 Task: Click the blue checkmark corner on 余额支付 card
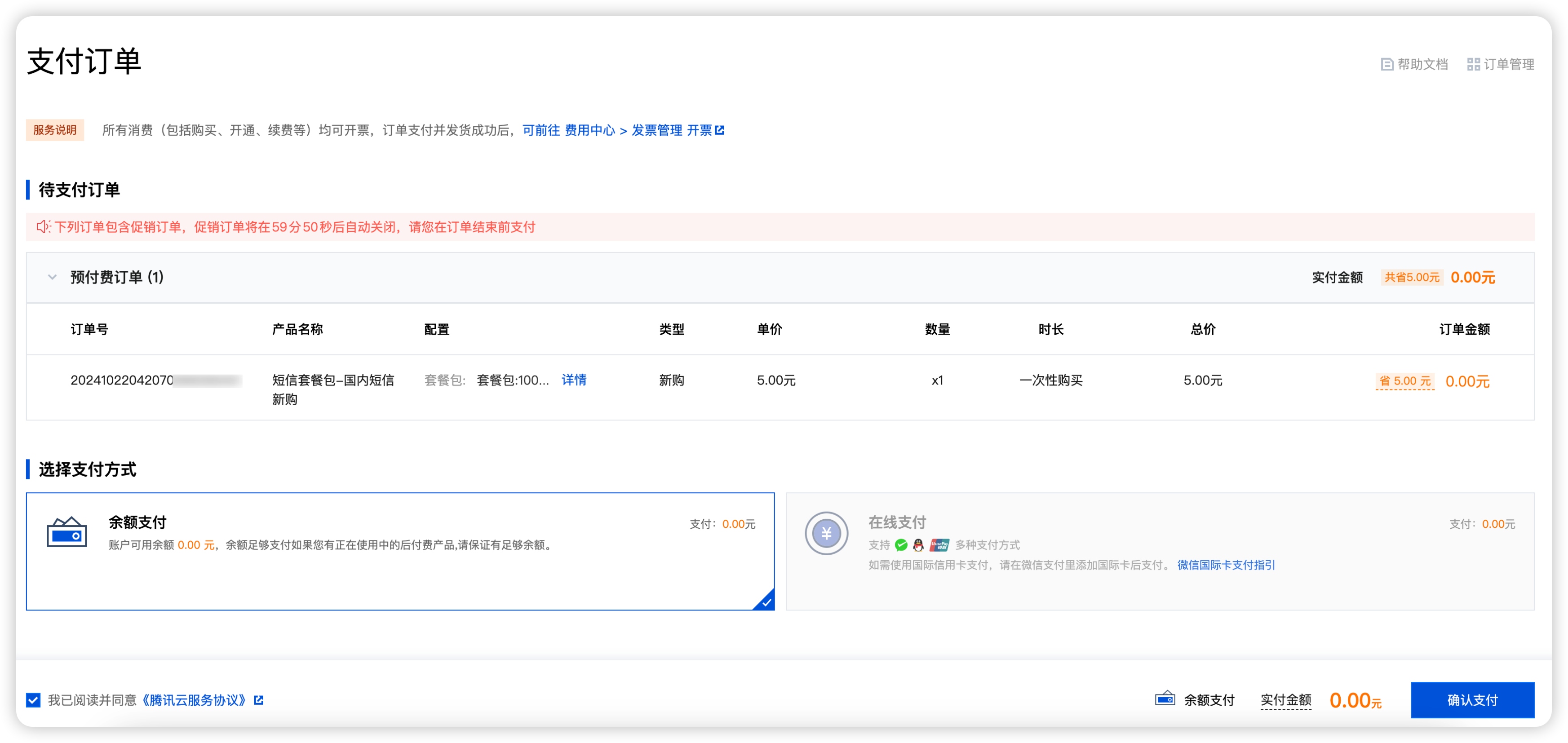coord(765,601)
